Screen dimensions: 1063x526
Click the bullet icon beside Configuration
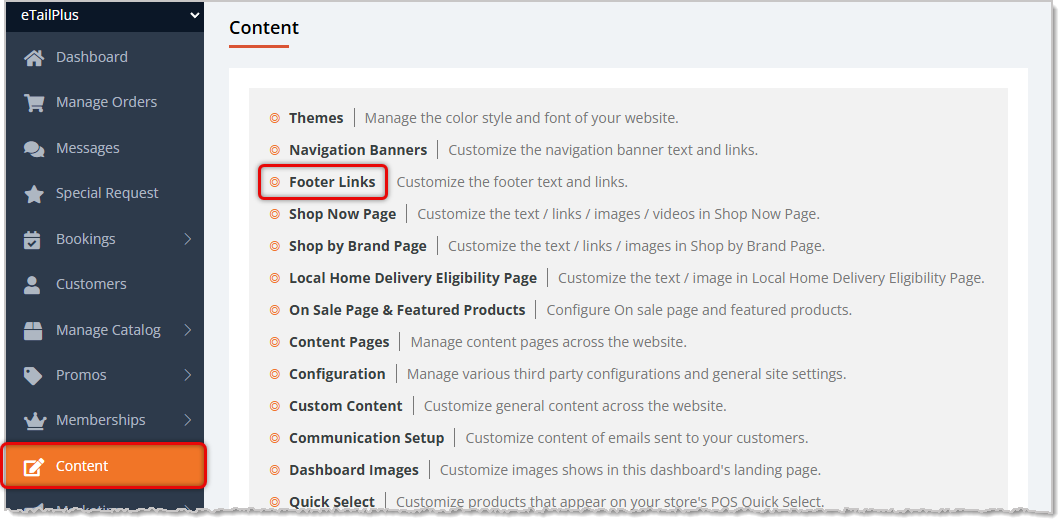coord(275,374)
